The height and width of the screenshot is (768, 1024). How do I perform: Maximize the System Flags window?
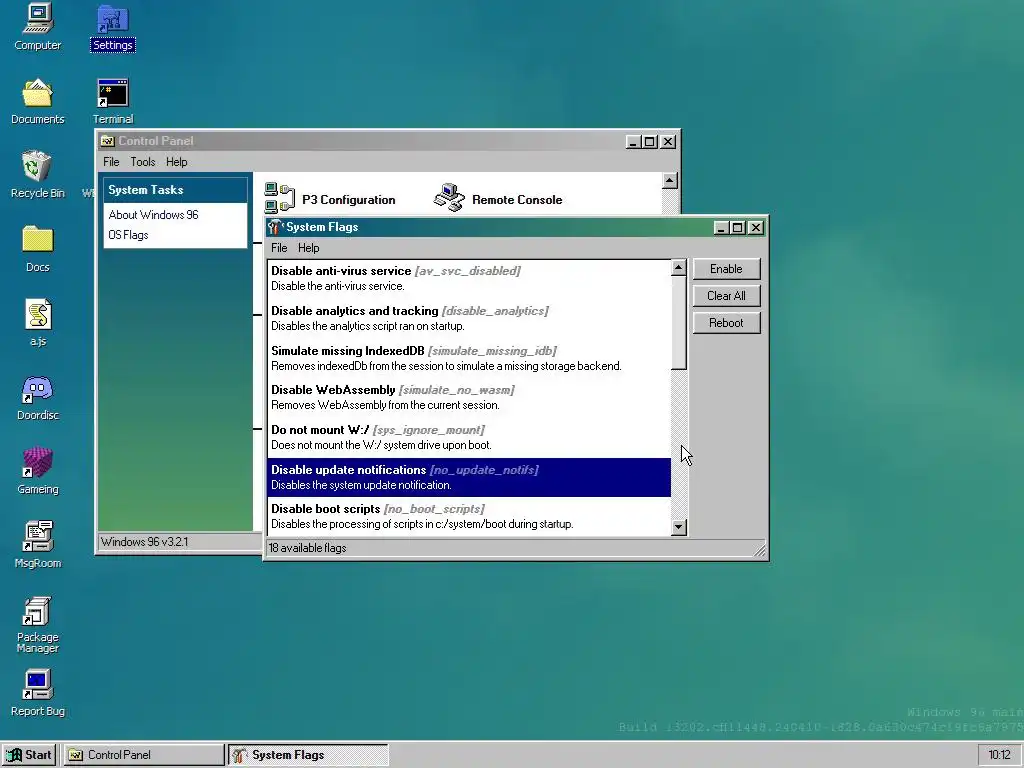(738, 227)
